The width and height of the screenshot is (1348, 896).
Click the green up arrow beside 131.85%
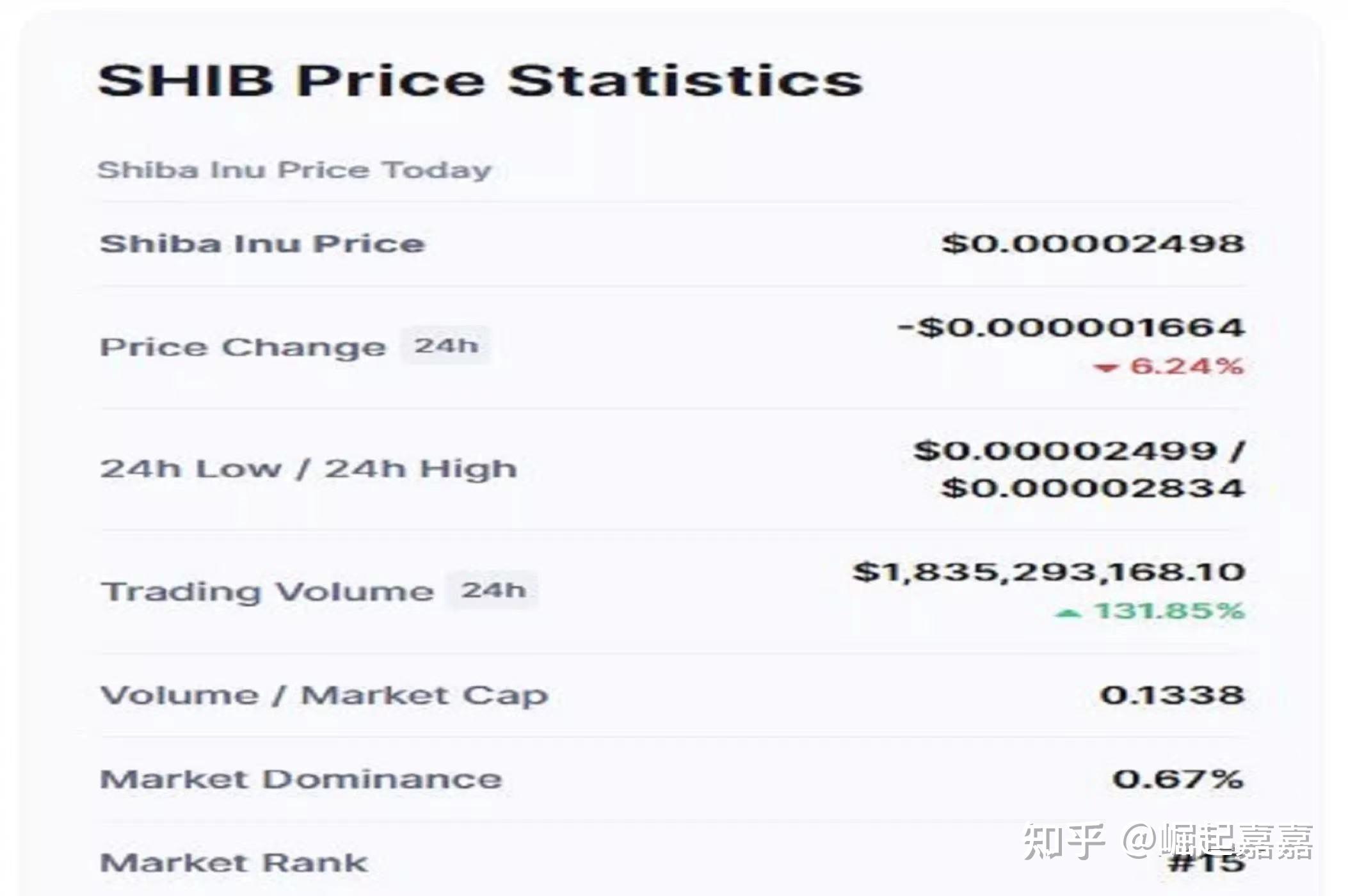[x=1068, y=613]
